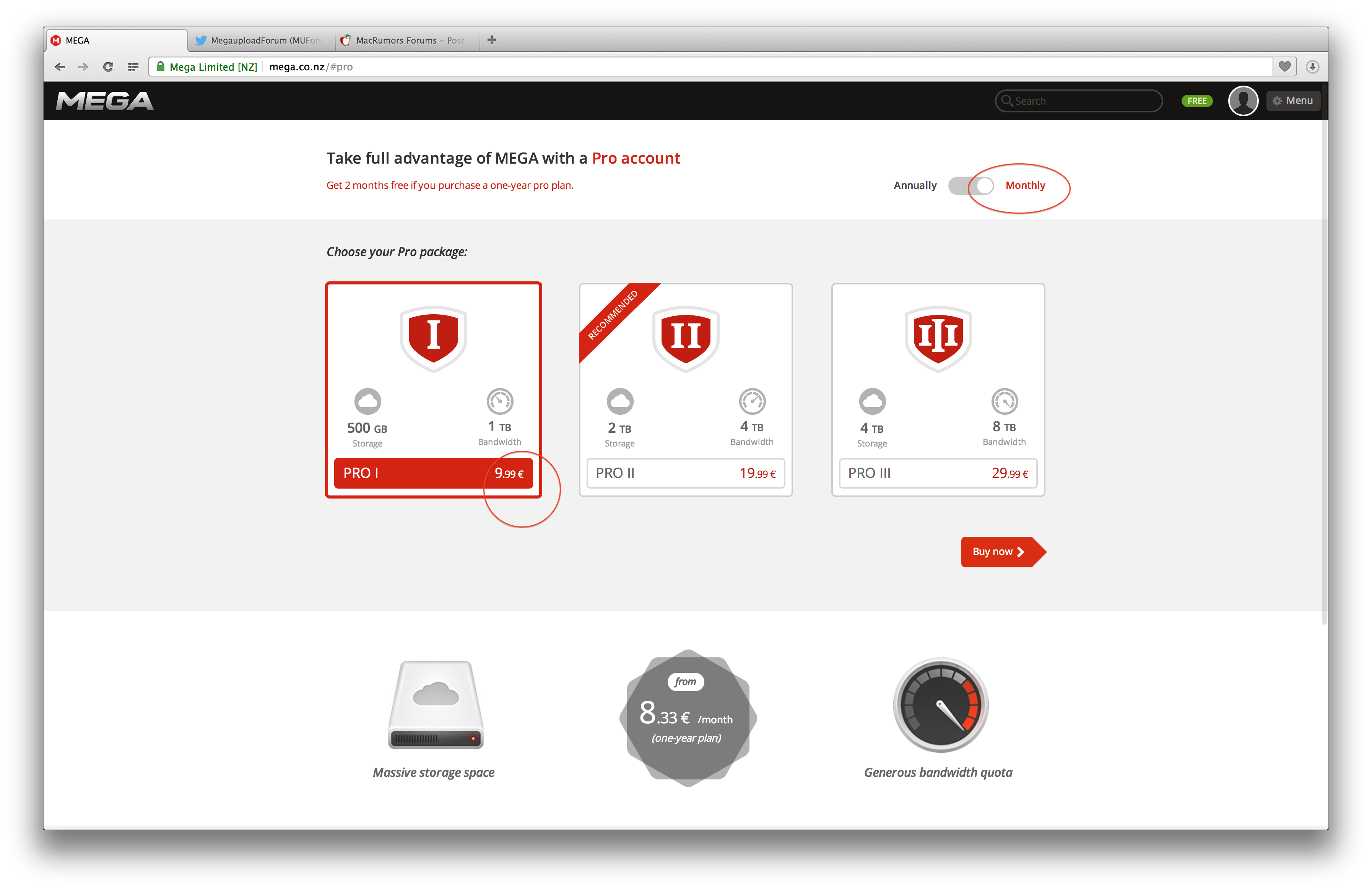Select the Annually billing label
This screenshot has width=1372, height=890.
tap(915, 186)
